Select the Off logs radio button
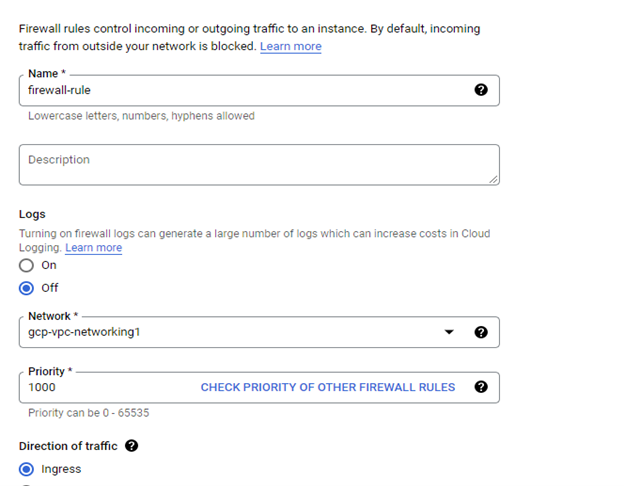 tap(26, 288)
